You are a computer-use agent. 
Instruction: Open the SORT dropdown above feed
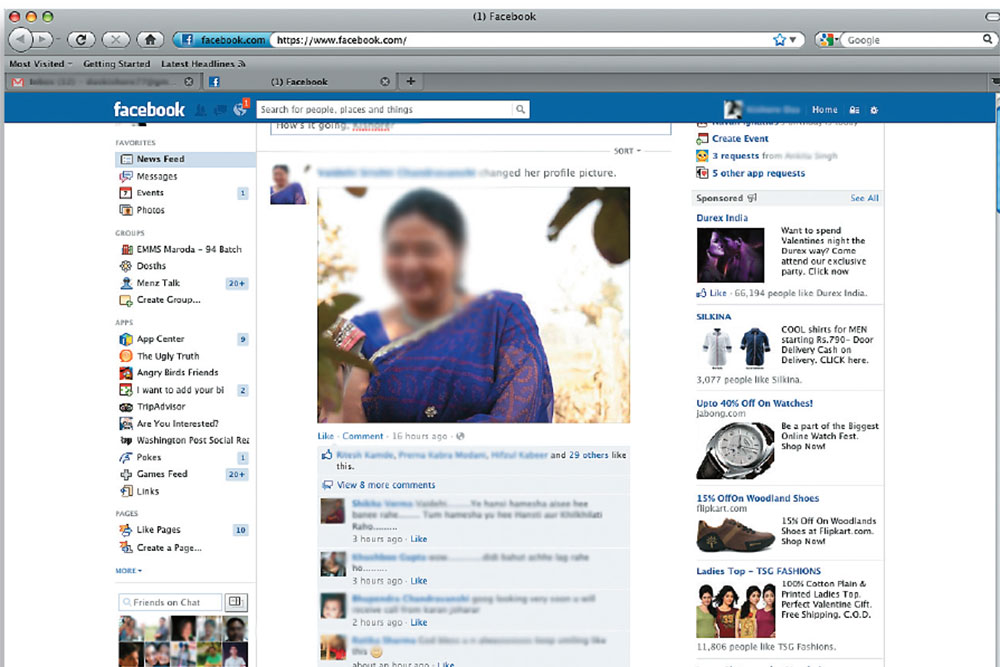coord(627,151)
